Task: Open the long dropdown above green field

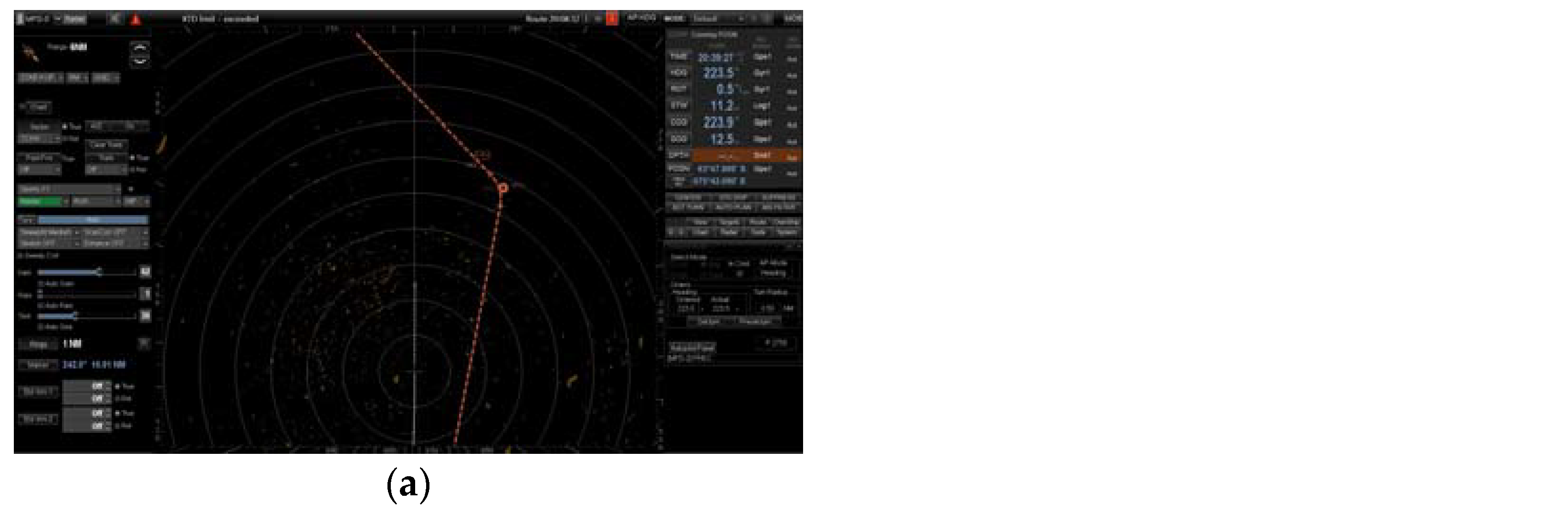Action: [x=70, y=189]
